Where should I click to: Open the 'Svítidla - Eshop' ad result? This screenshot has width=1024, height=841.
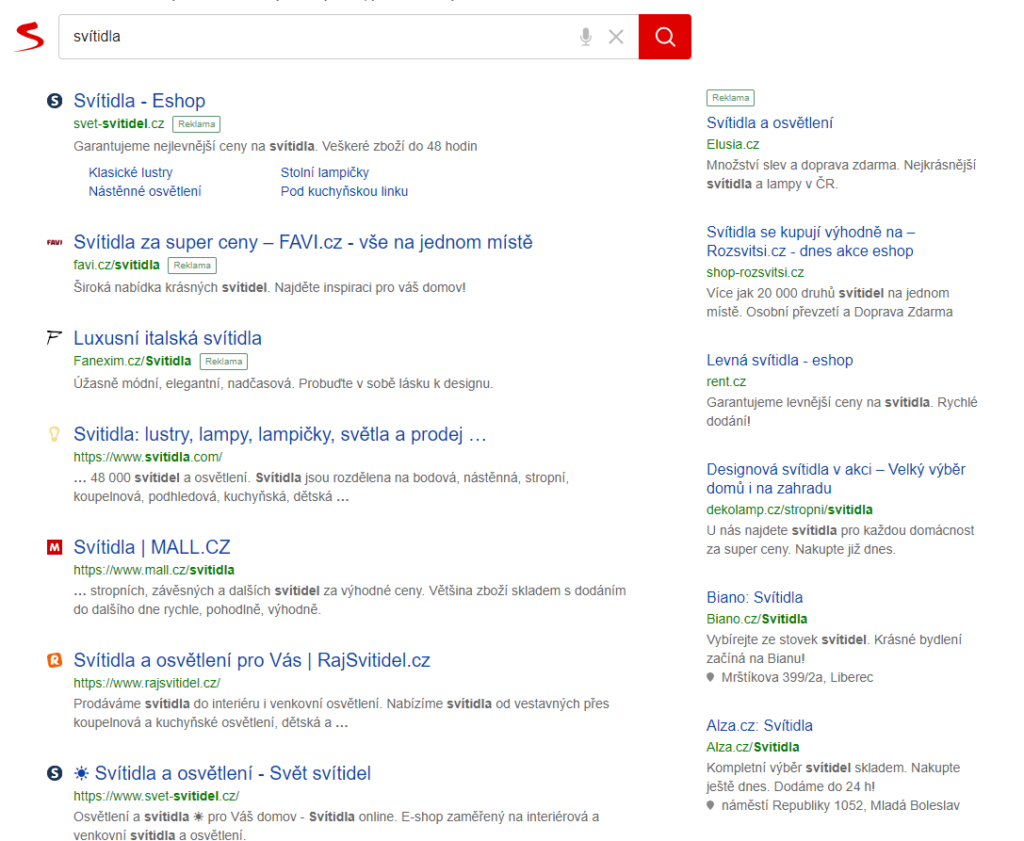[139, 101]
